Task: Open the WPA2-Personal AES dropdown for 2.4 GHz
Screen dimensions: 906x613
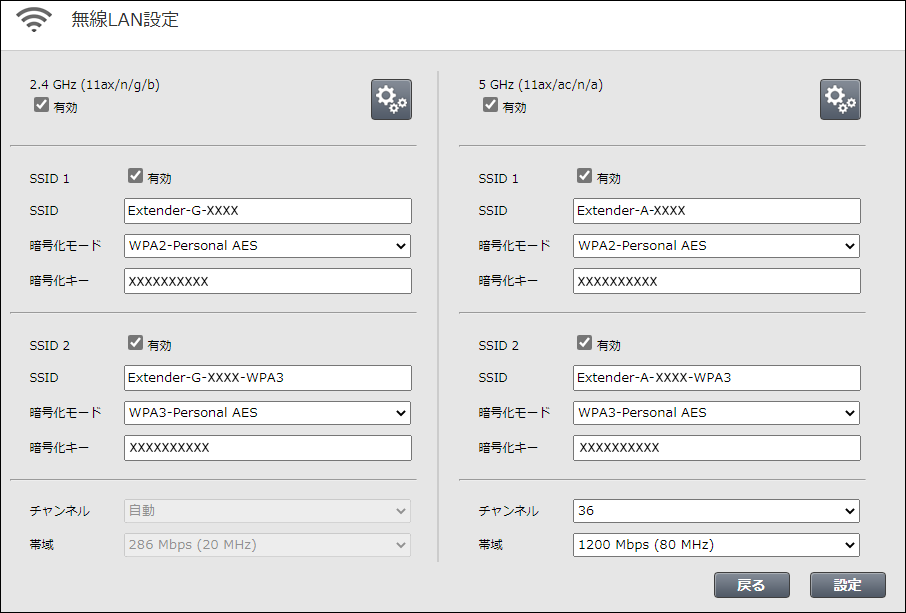Action: 267,246
